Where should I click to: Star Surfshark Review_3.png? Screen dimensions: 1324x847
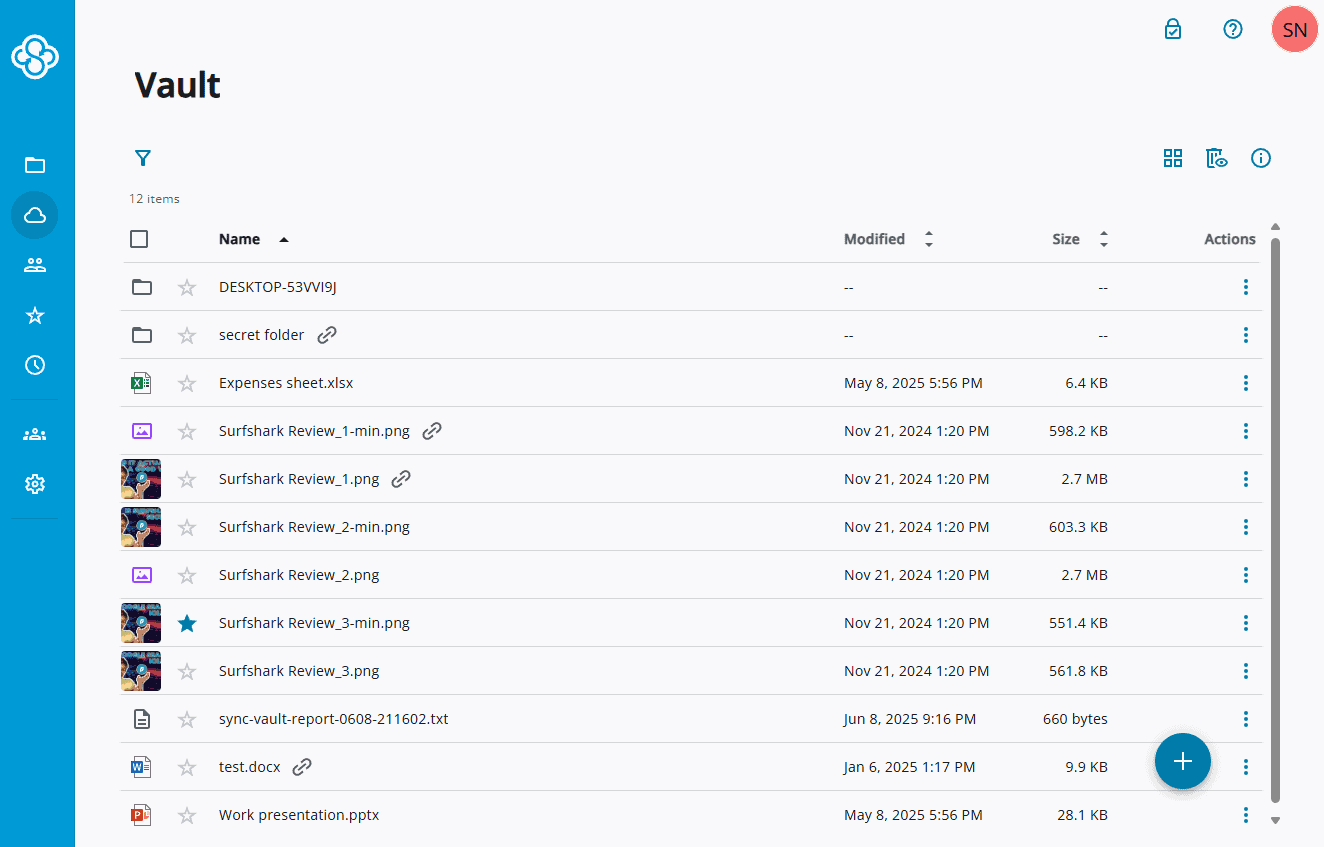coord(187,671)
